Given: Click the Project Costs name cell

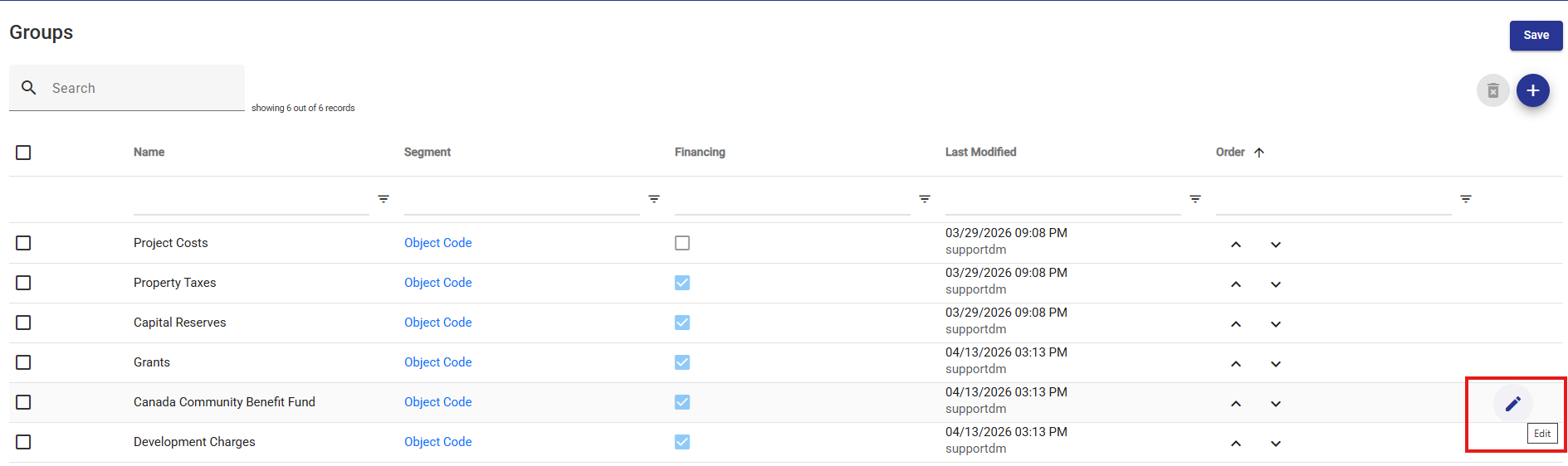Looking at the screenshot, I should pyautogui.click(x=170, y=243).
